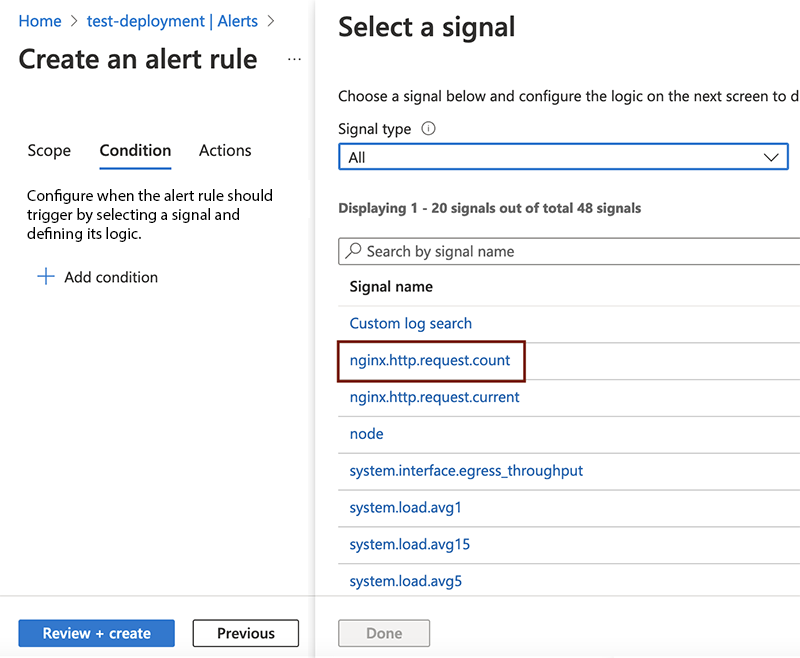
Task: Open the Signal type combo box showing All
Action: click(x=560, y=156)
